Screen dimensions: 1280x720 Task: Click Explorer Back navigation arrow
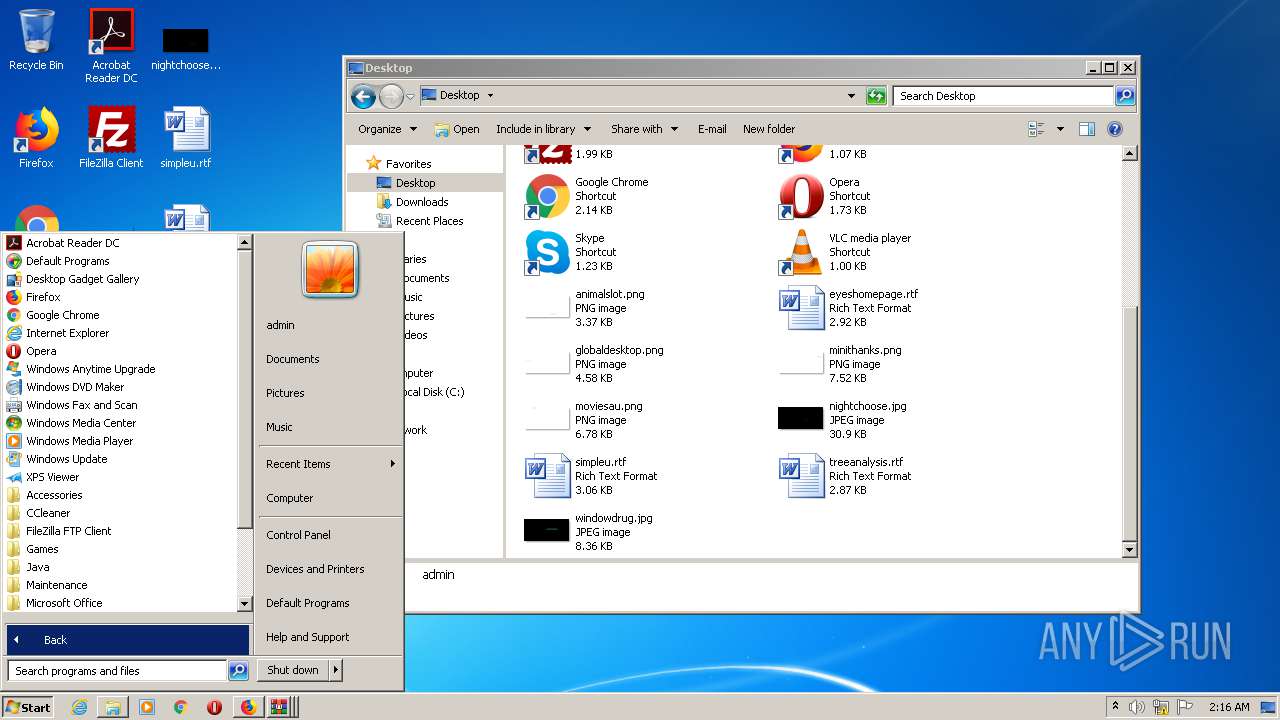(363, 96)
